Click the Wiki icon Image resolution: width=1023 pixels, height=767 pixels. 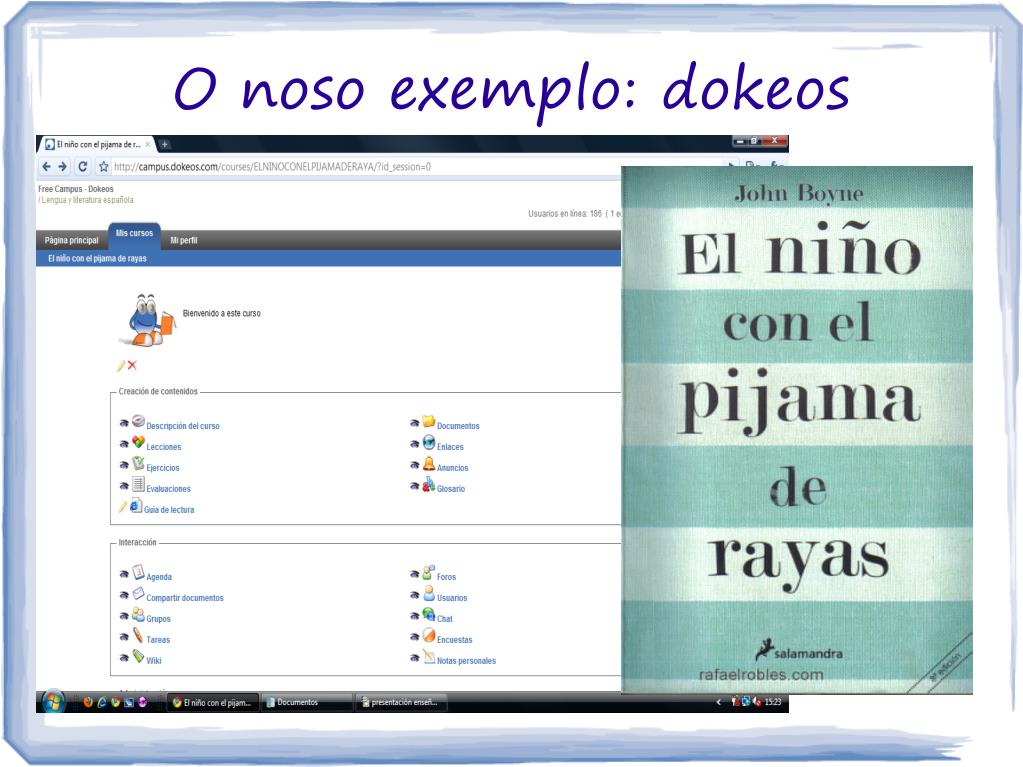138,655
